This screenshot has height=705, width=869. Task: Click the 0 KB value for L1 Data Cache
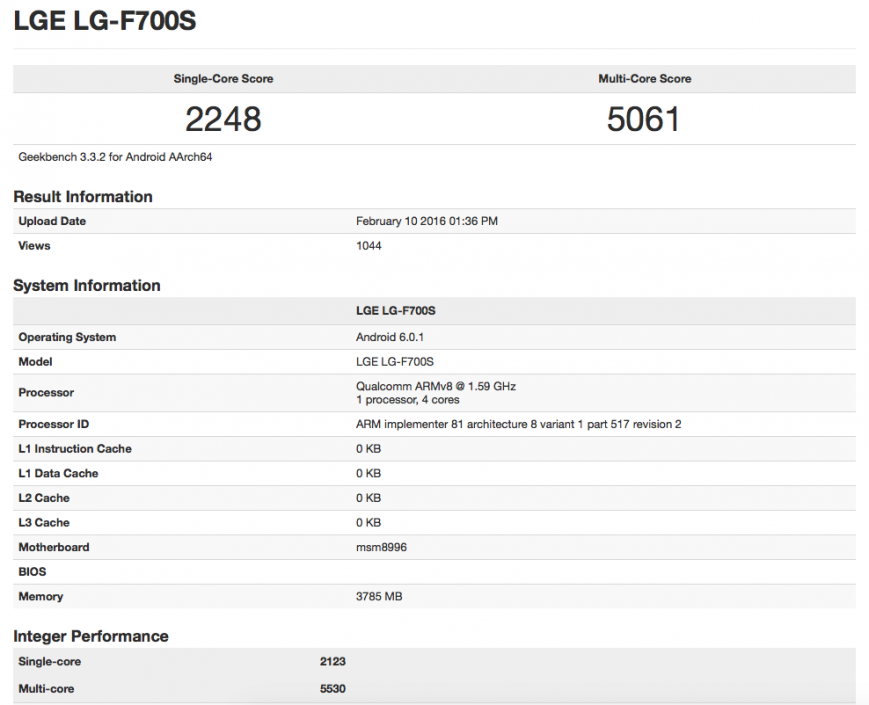coord(368,473)
